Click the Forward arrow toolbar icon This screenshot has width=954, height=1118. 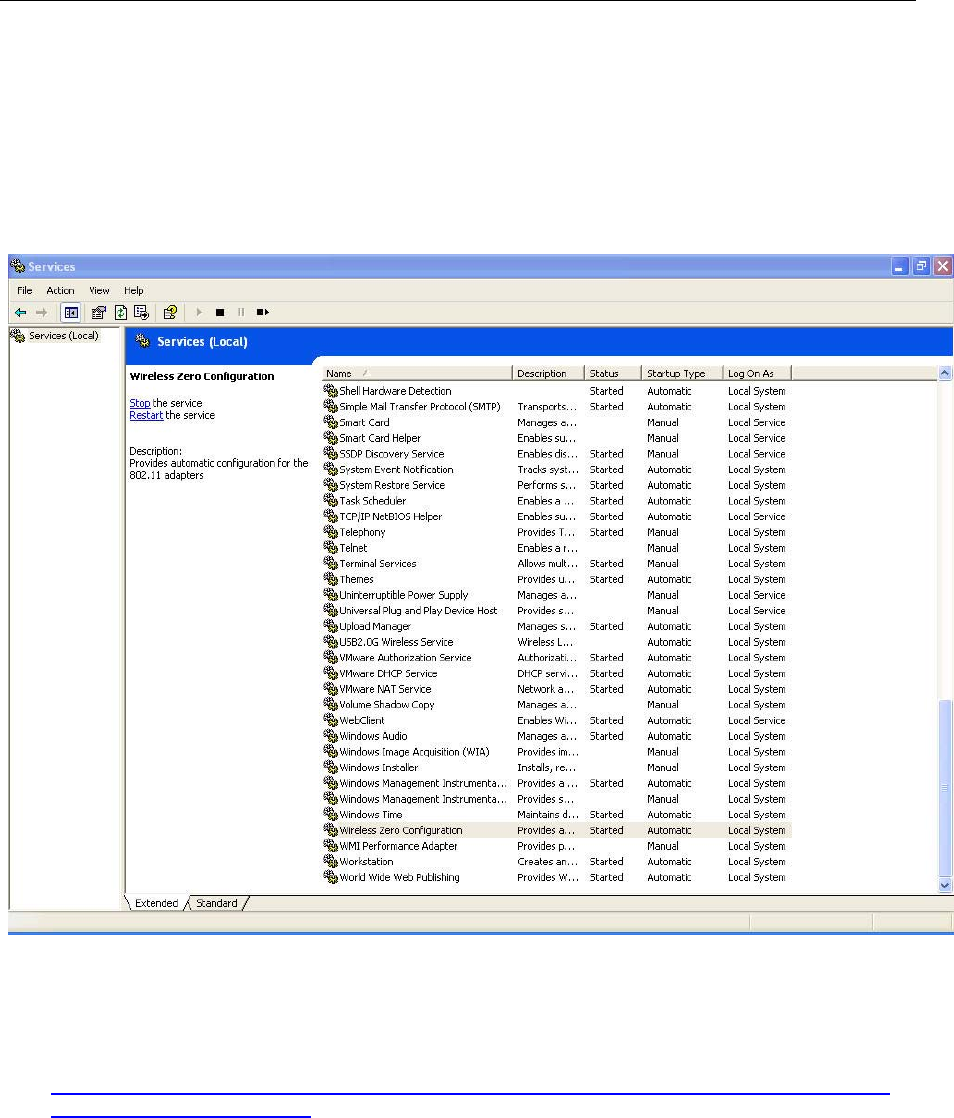[x=41, y=312]
